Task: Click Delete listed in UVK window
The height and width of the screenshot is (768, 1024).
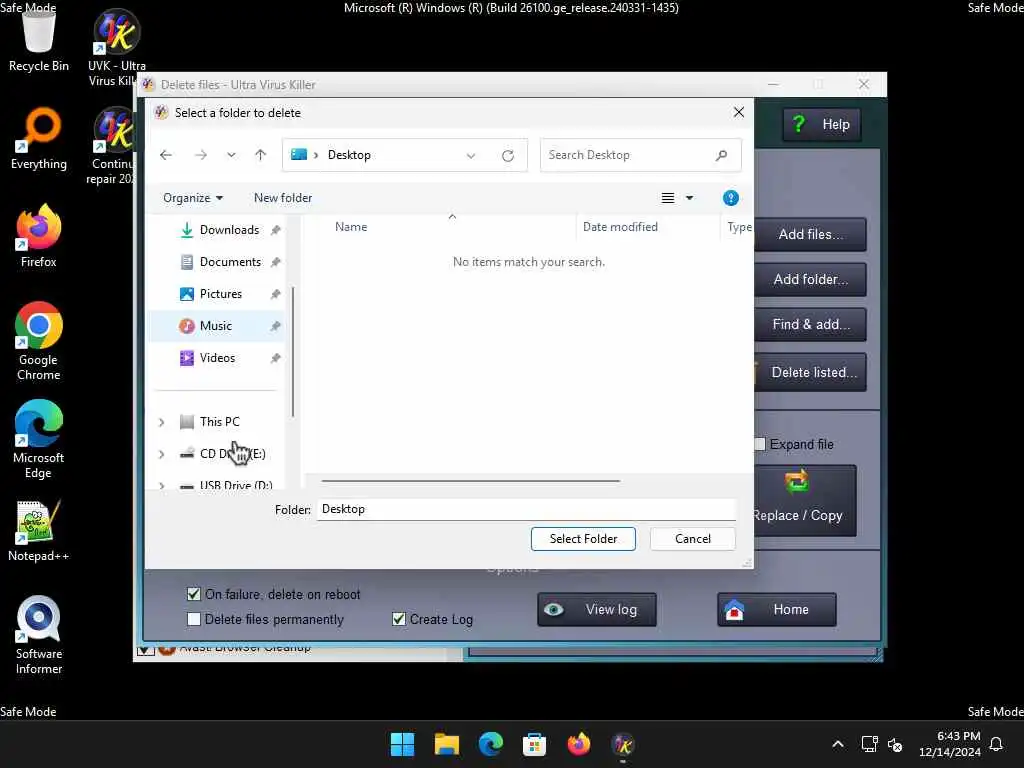Action: coord(810,372)
